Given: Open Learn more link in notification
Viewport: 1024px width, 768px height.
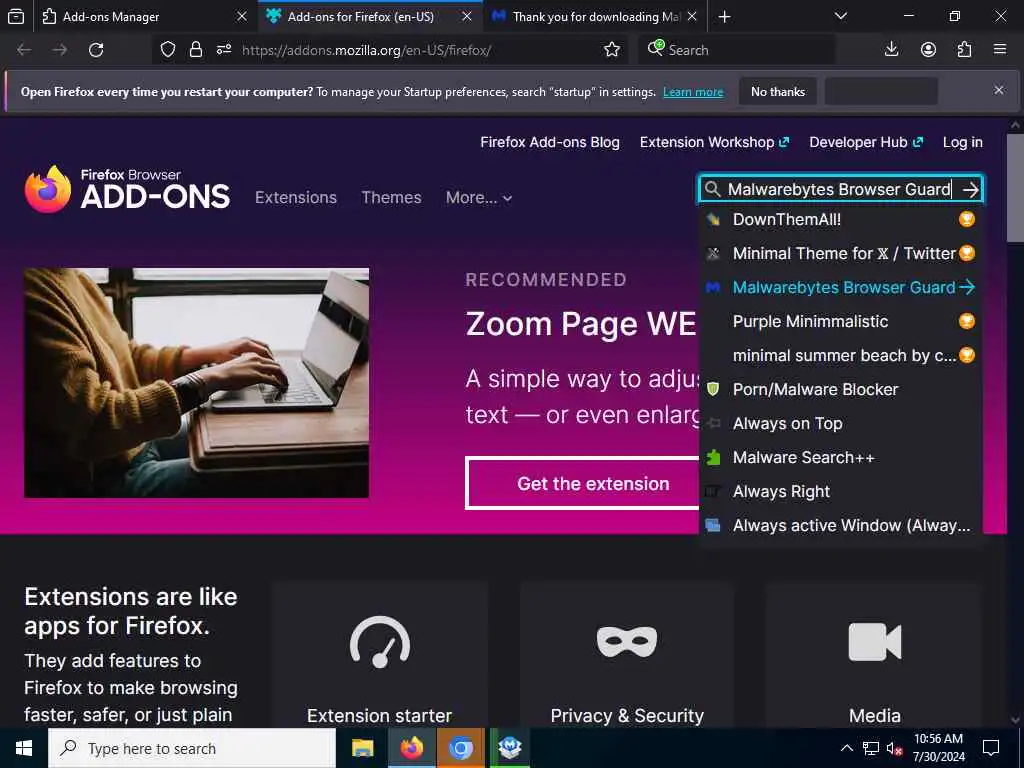Looking at the screenshot, I should tap(693, 92).
